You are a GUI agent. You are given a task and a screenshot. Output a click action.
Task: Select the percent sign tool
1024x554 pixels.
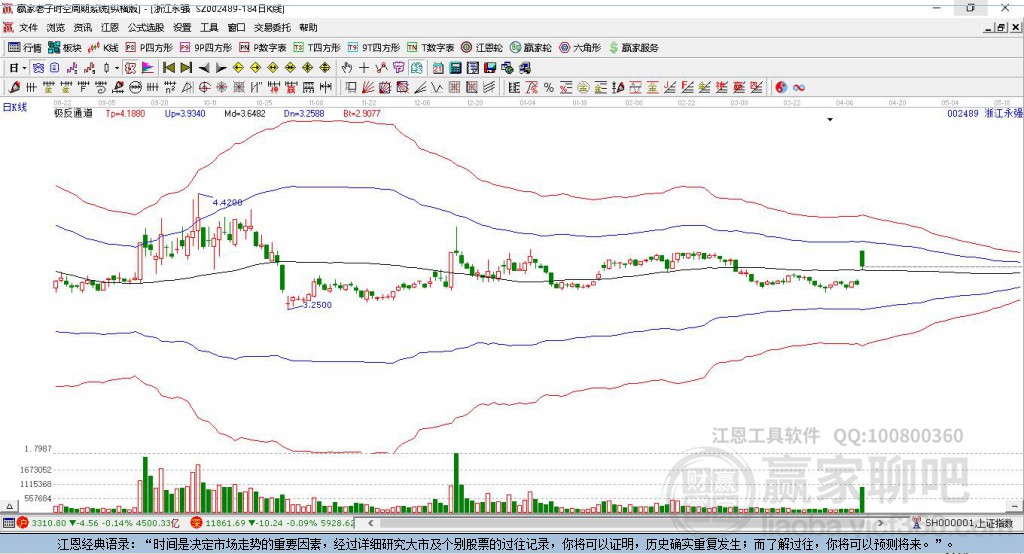click(x=549, y=87)
